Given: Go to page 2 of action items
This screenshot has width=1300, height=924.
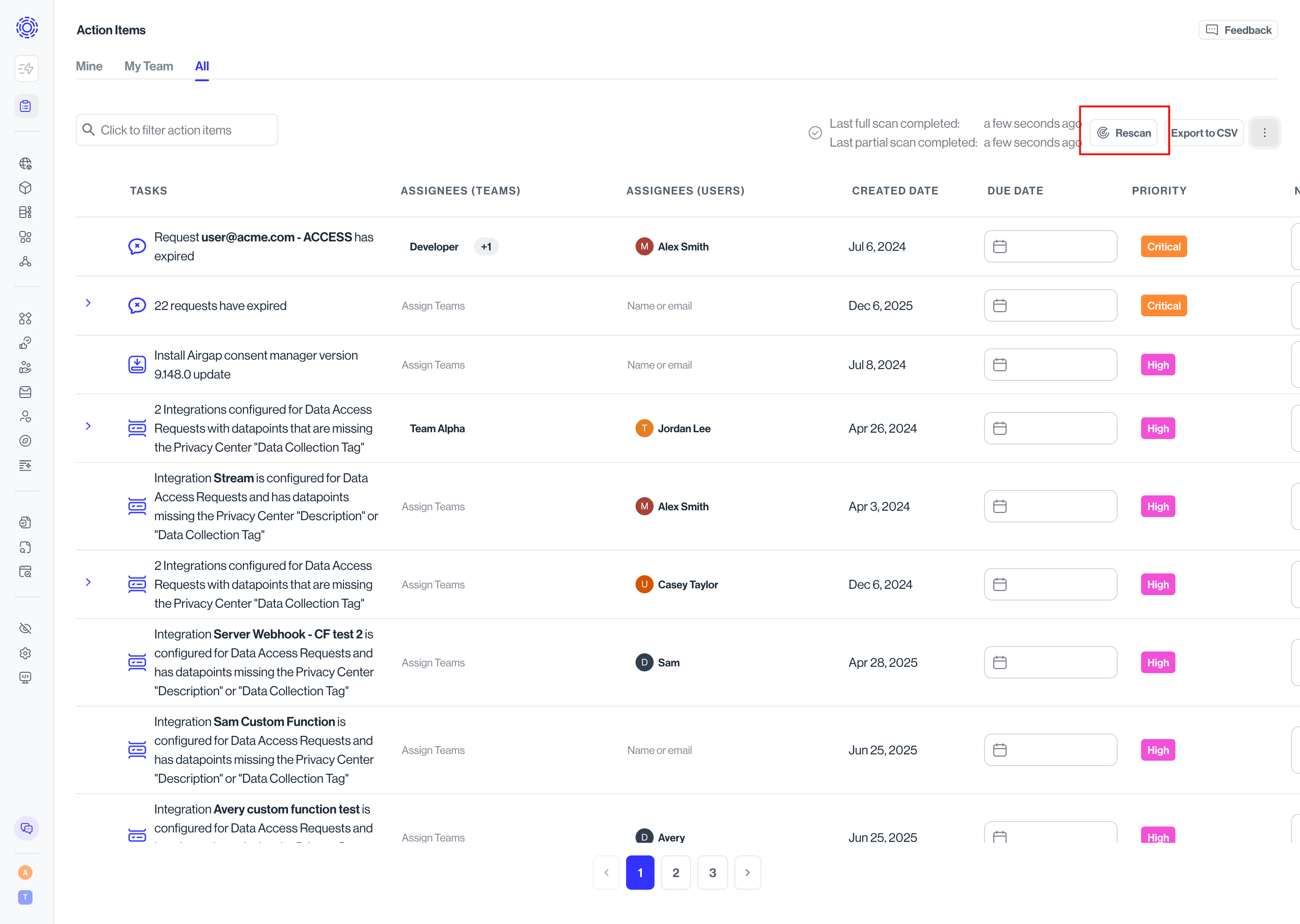Looking at the screenshot, I should coord(676,873).
